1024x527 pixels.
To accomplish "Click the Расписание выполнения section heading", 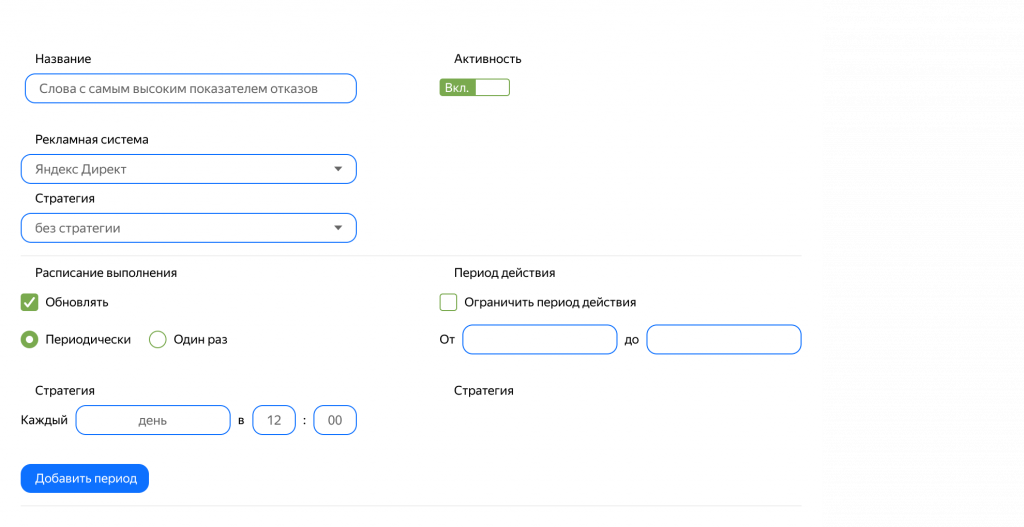I will click(106, 272).
